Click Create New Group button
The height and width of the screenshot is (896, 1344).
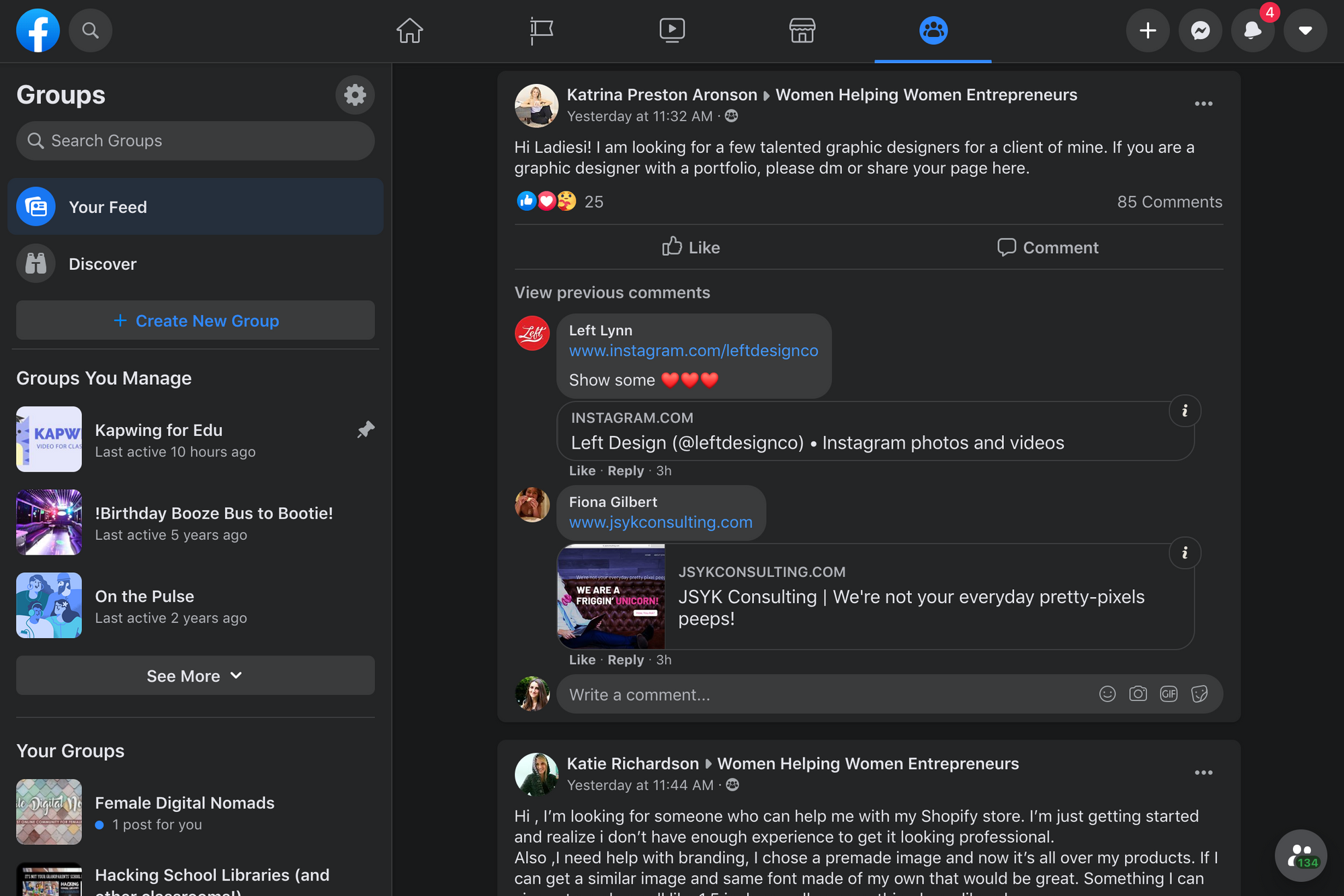pos(195,321)
